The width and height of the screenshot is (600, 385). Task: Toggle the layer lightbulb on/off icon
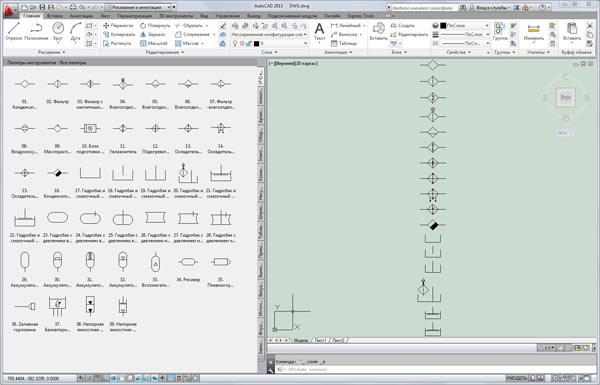coord(235,43)
